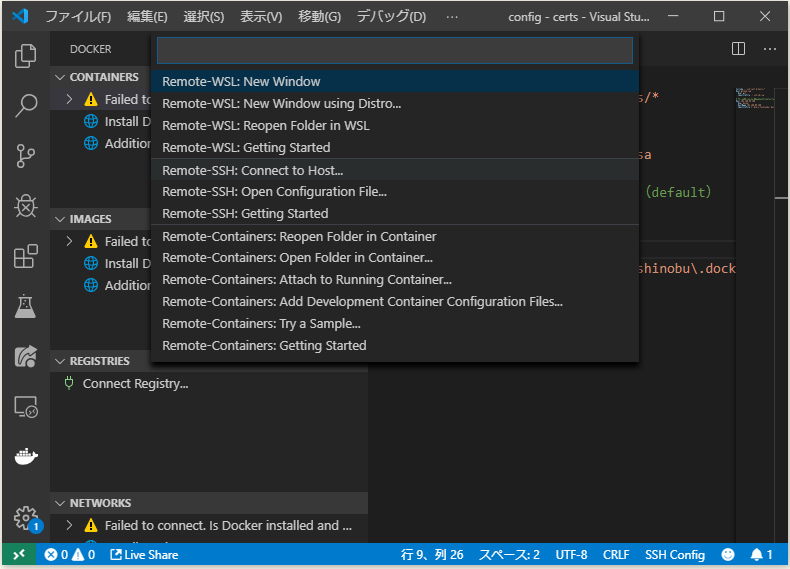790x569 pixels.
Task: Select Remote-Containers: Try a Sample
Action: click(395, 324)
